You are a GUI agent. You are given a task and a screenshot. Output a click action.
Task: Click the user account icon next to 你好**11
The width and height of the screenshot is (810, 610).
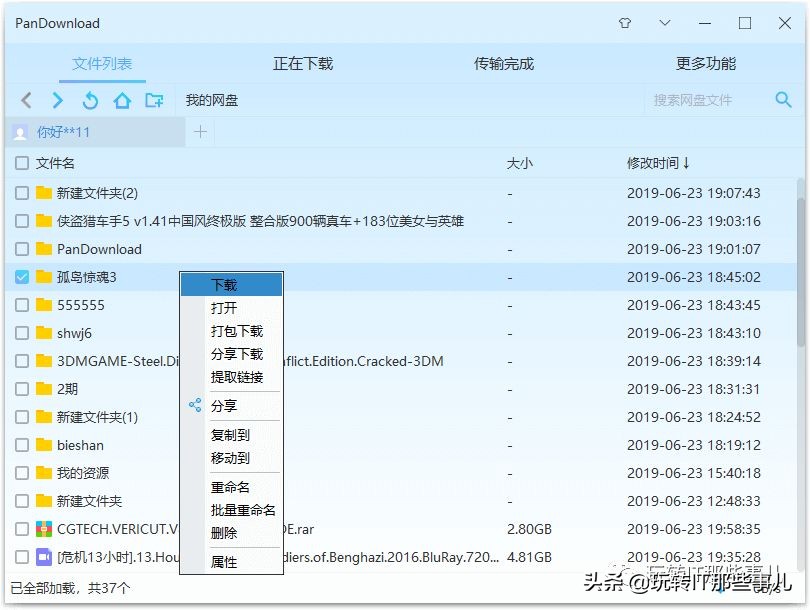(22, 131)
